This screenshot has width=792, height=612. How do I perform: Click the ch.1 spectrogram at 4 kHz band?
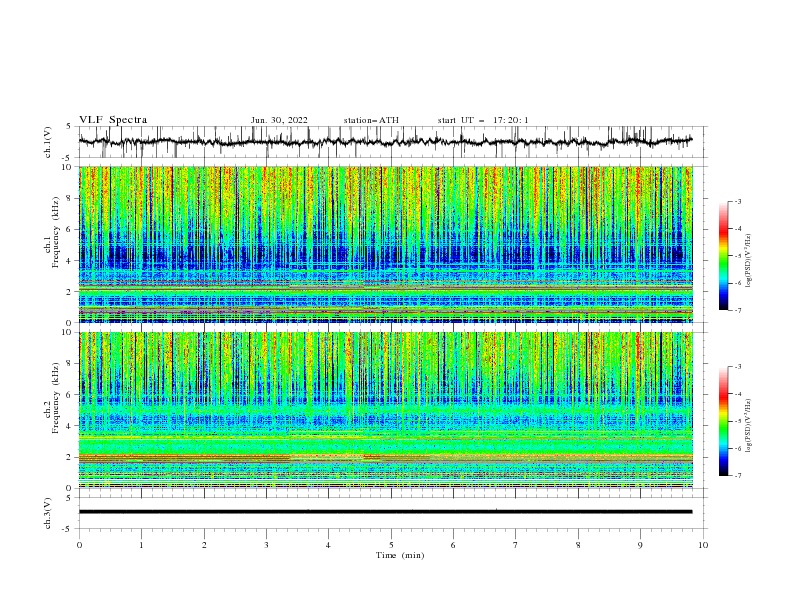click(385, 258)
